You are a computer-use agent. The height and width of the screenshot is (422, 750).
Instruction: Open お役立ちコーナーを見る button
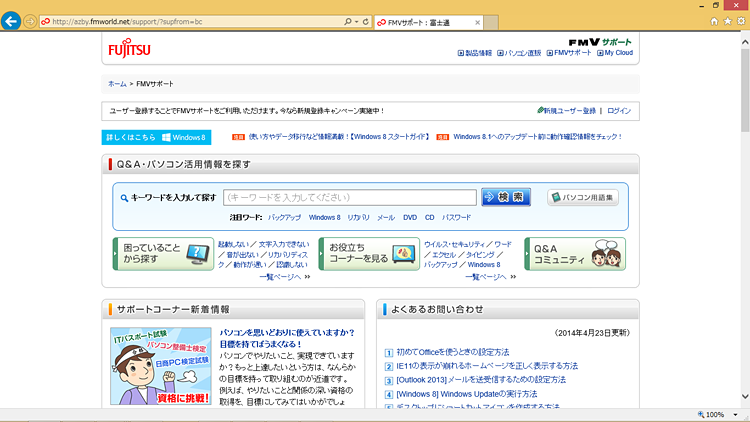[369, 254]
